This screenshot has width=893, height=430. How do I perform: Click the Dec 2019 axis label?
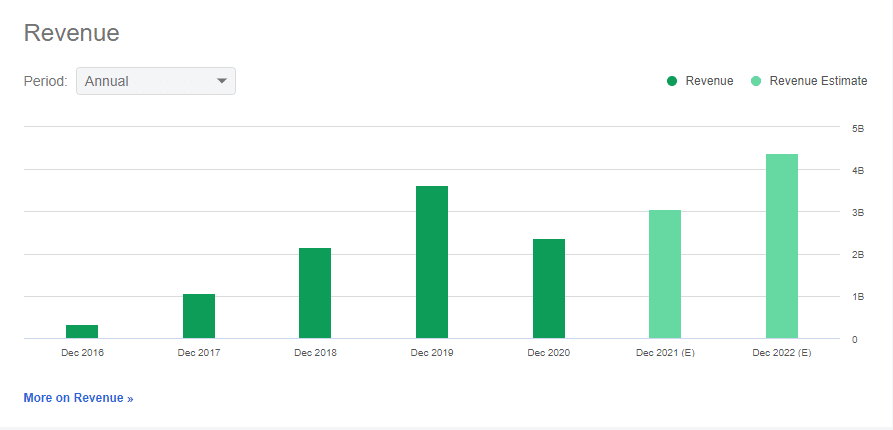click(x=432, y=353)
